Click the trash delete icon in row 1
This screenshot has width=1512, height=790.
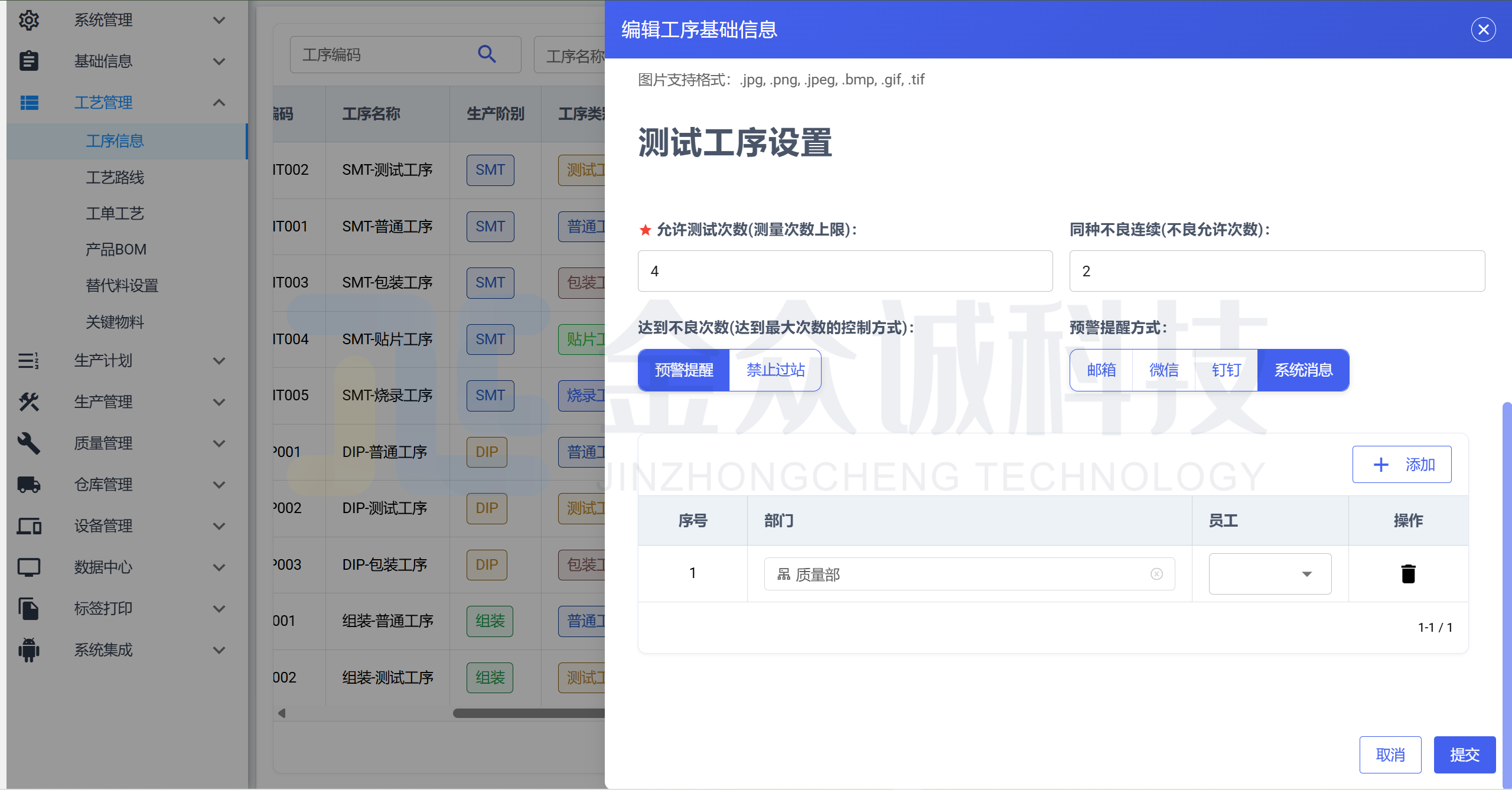point(1408,573)
